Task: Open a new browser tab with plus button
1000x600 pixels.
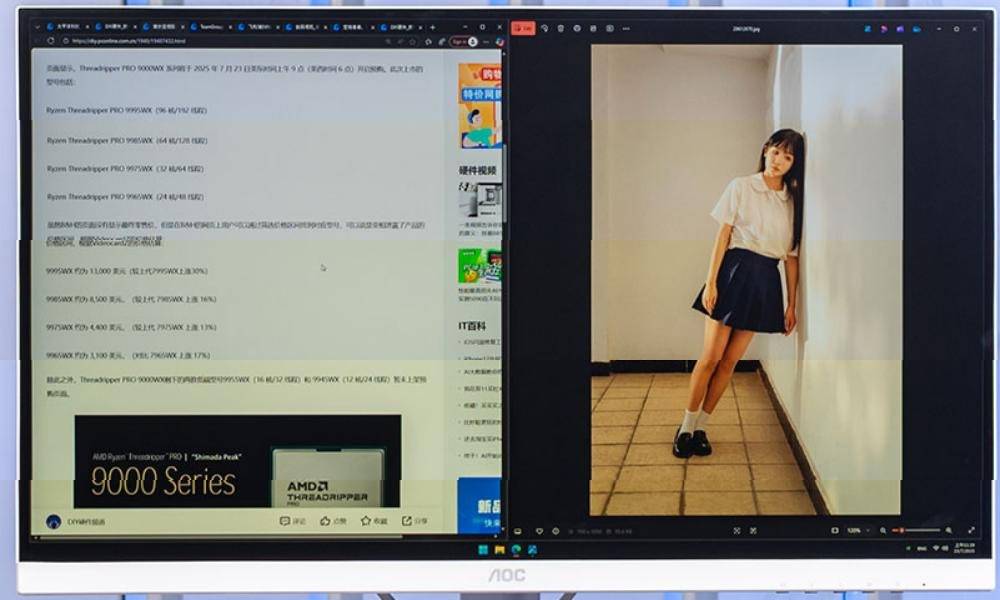Action: (432, 27)
